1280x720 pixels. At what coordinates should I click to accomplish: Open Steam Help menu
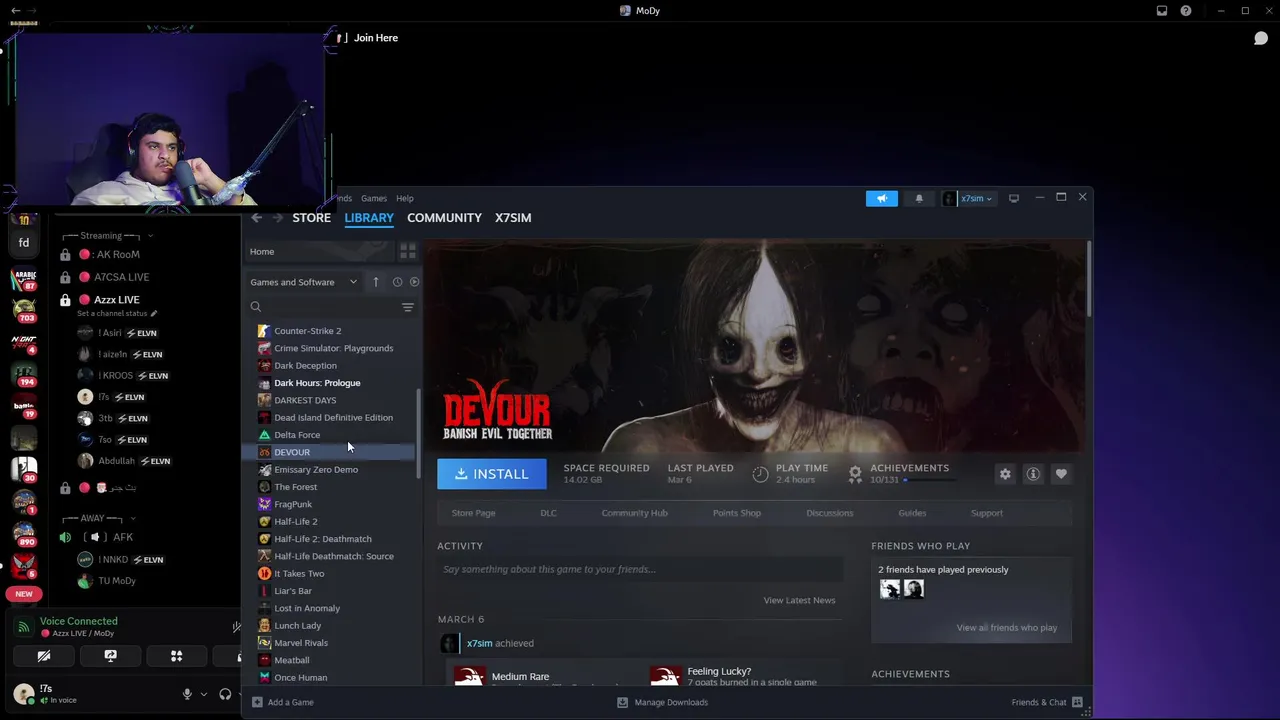point(404,198)
